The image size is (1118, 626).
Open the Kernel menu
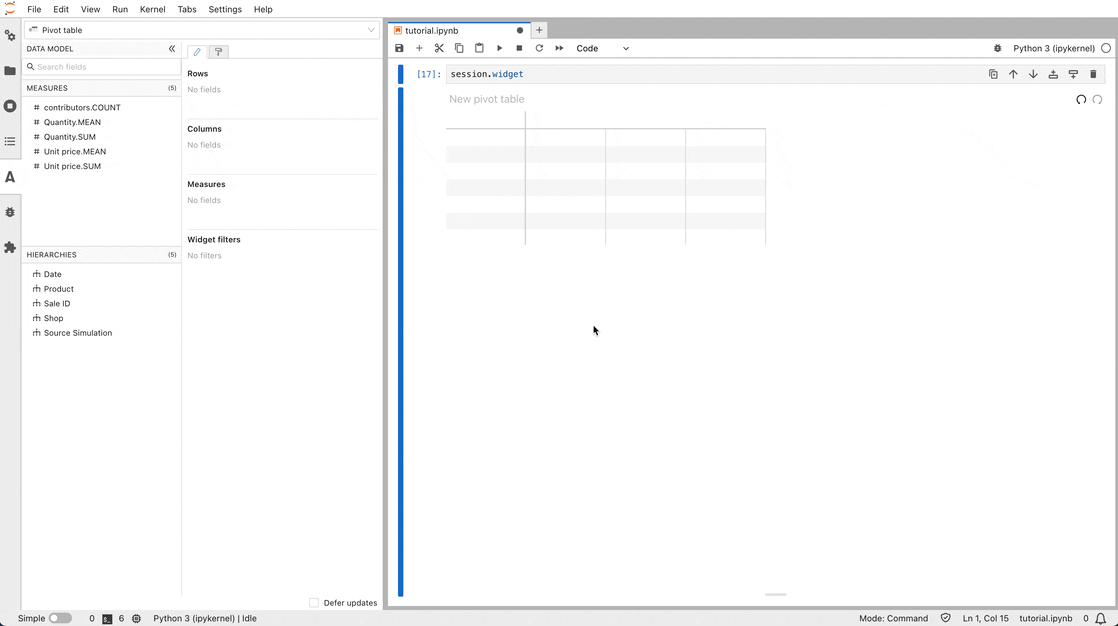pyautogui.click(x=152, y=9)
